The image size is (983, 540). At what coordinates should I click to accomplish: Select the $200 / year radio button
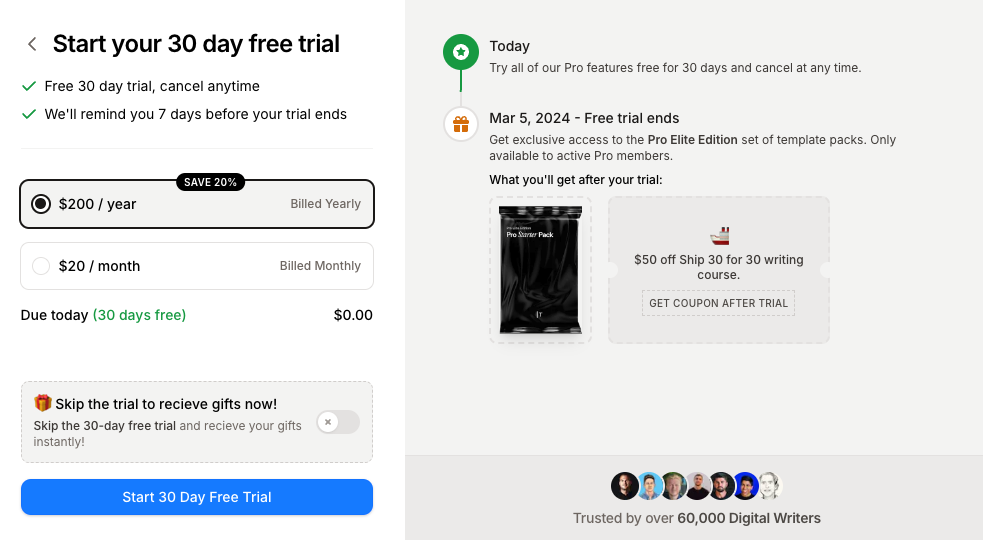(x=41, y=204)
